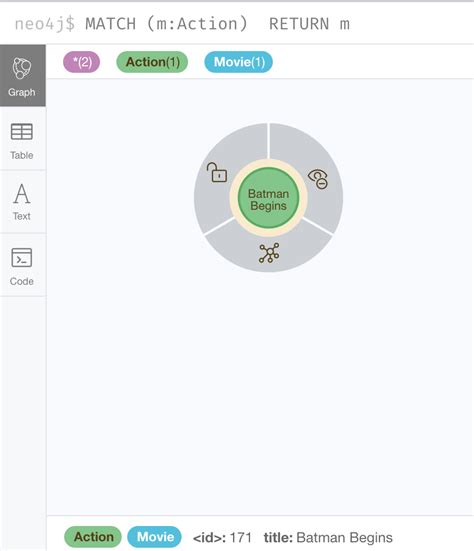The height and width of the screenshot is (551, 474).
Task: Click the Code terminal icon
Action: 22,258
